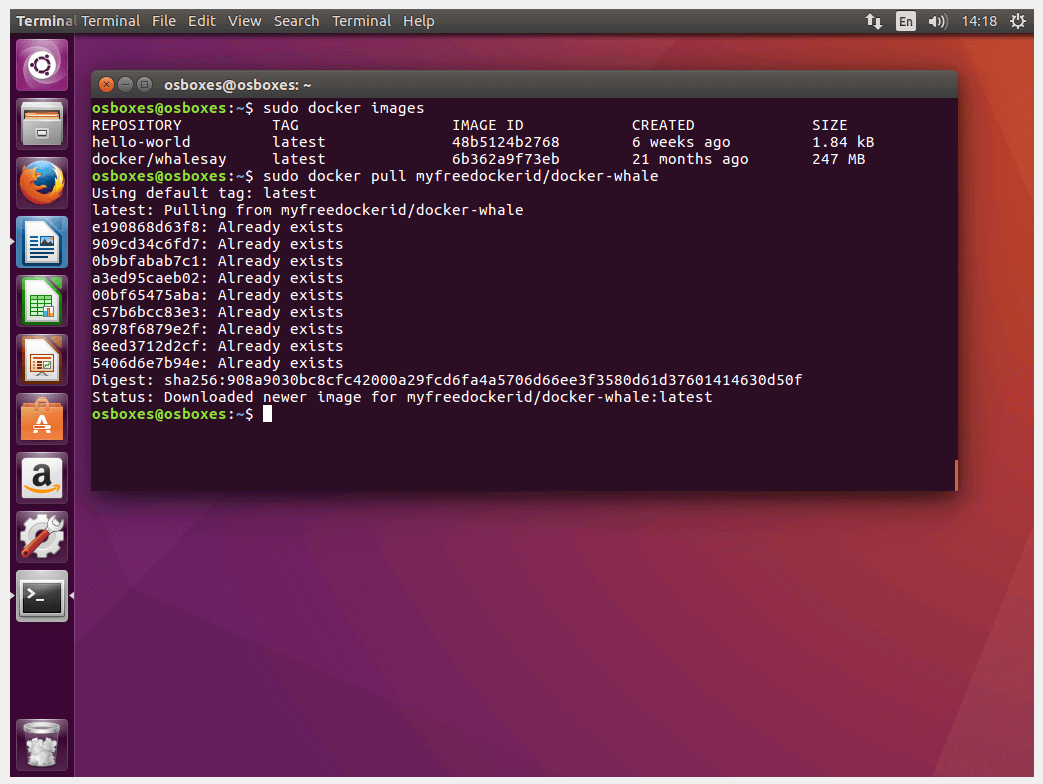Viewport: 1043px width, 784px height.
Task: Click the CREATED column header
Action: (663, 126)
